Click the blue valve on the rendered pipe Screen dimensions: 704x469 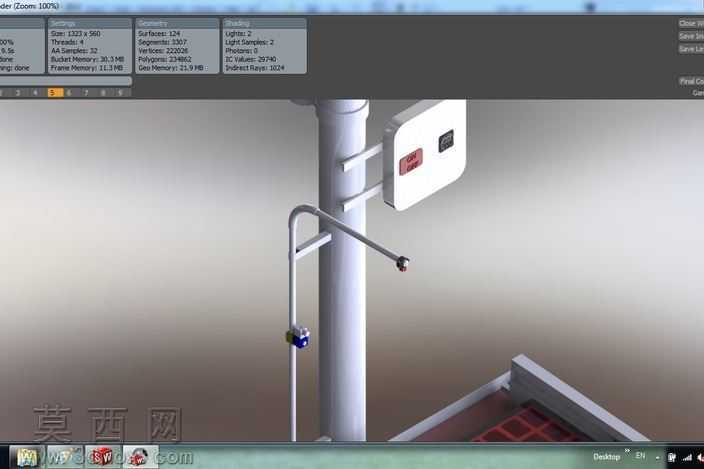point(299,338)
